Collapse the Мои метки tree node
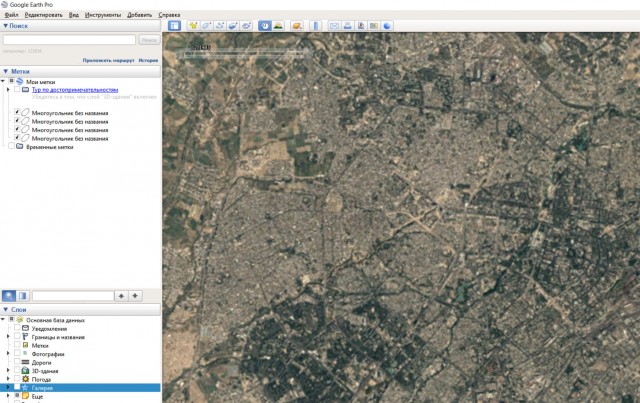 coord(3,81)
